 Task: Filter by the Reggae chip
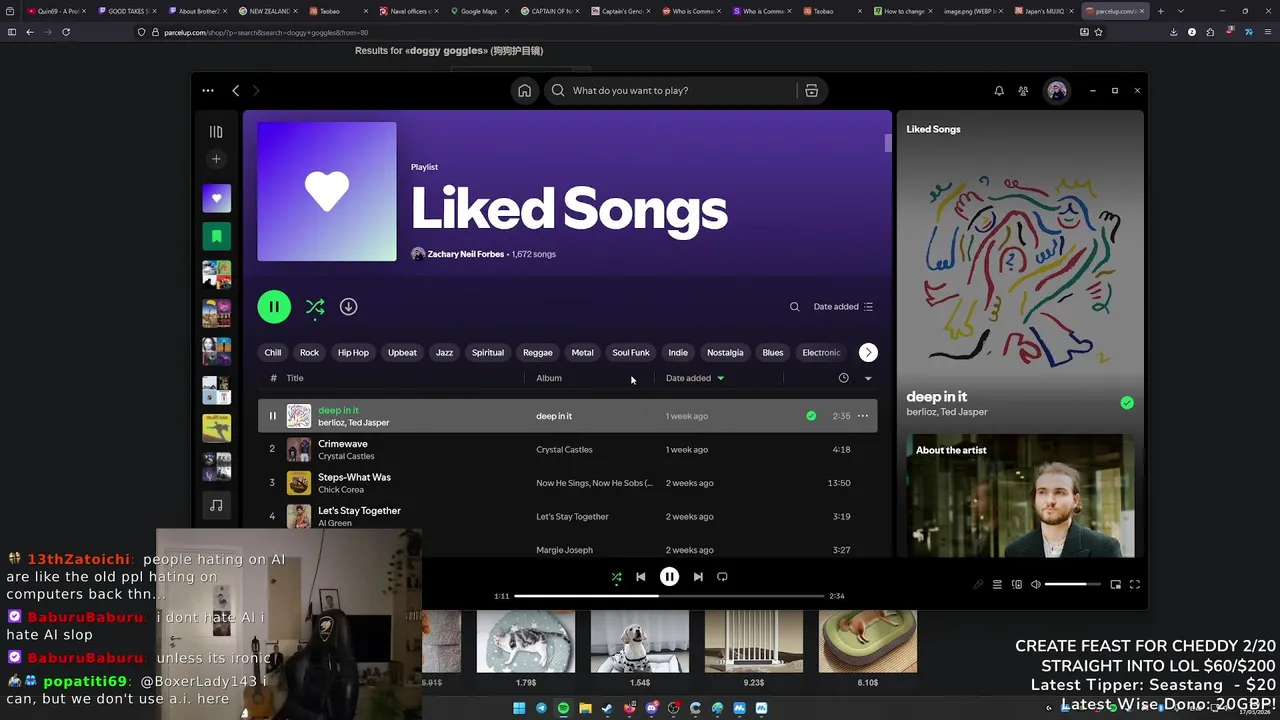tap(537, 352)
